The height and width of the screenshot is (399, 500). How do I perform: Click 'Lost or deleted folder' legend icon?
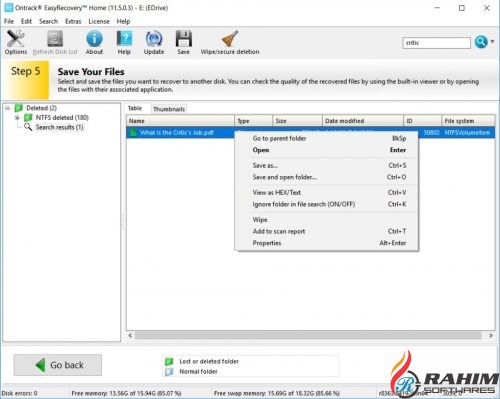tap(169, 361)
